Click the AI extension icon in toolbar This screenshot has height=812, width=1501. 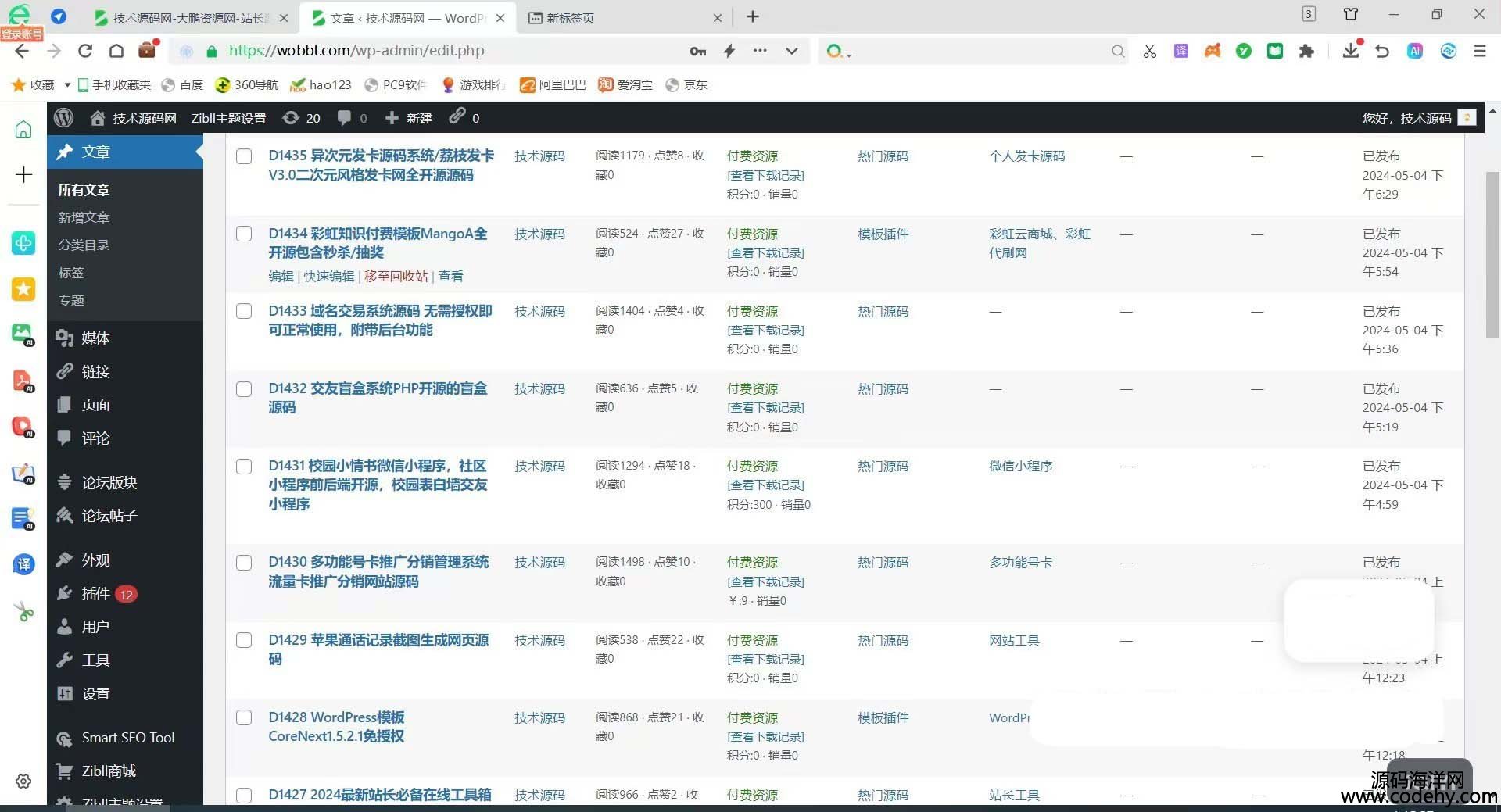coord(1415,52)
